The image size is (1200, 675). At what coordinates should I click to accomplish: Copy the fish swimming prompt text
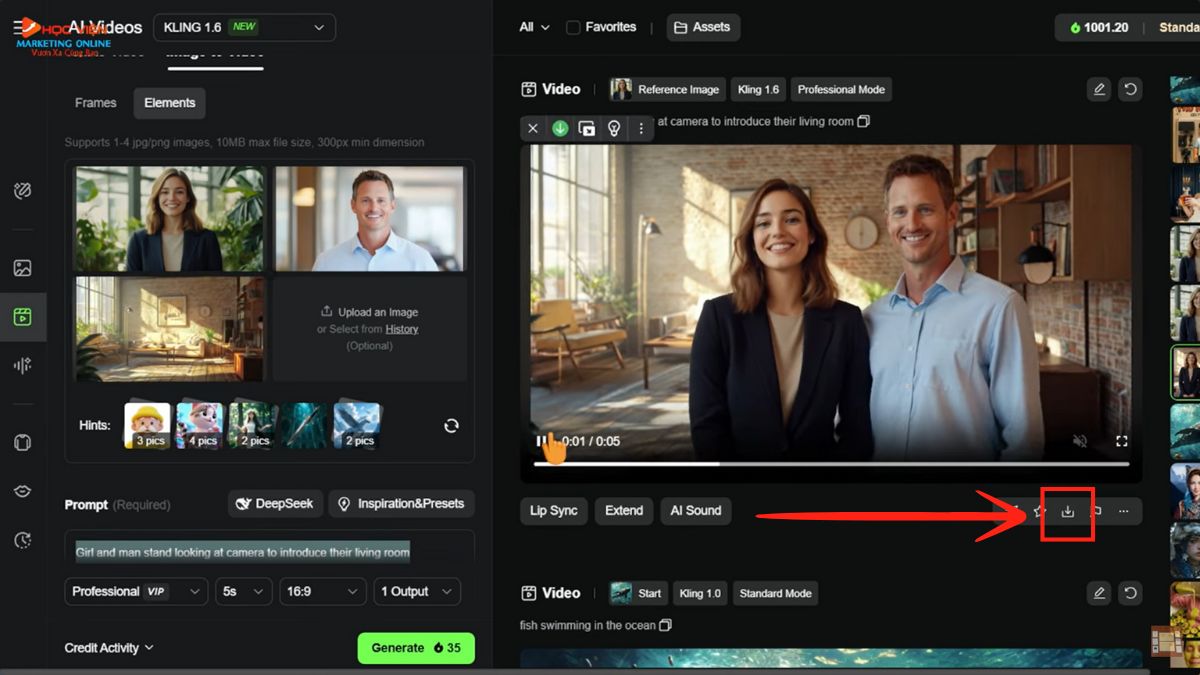[x=666, y=626]
